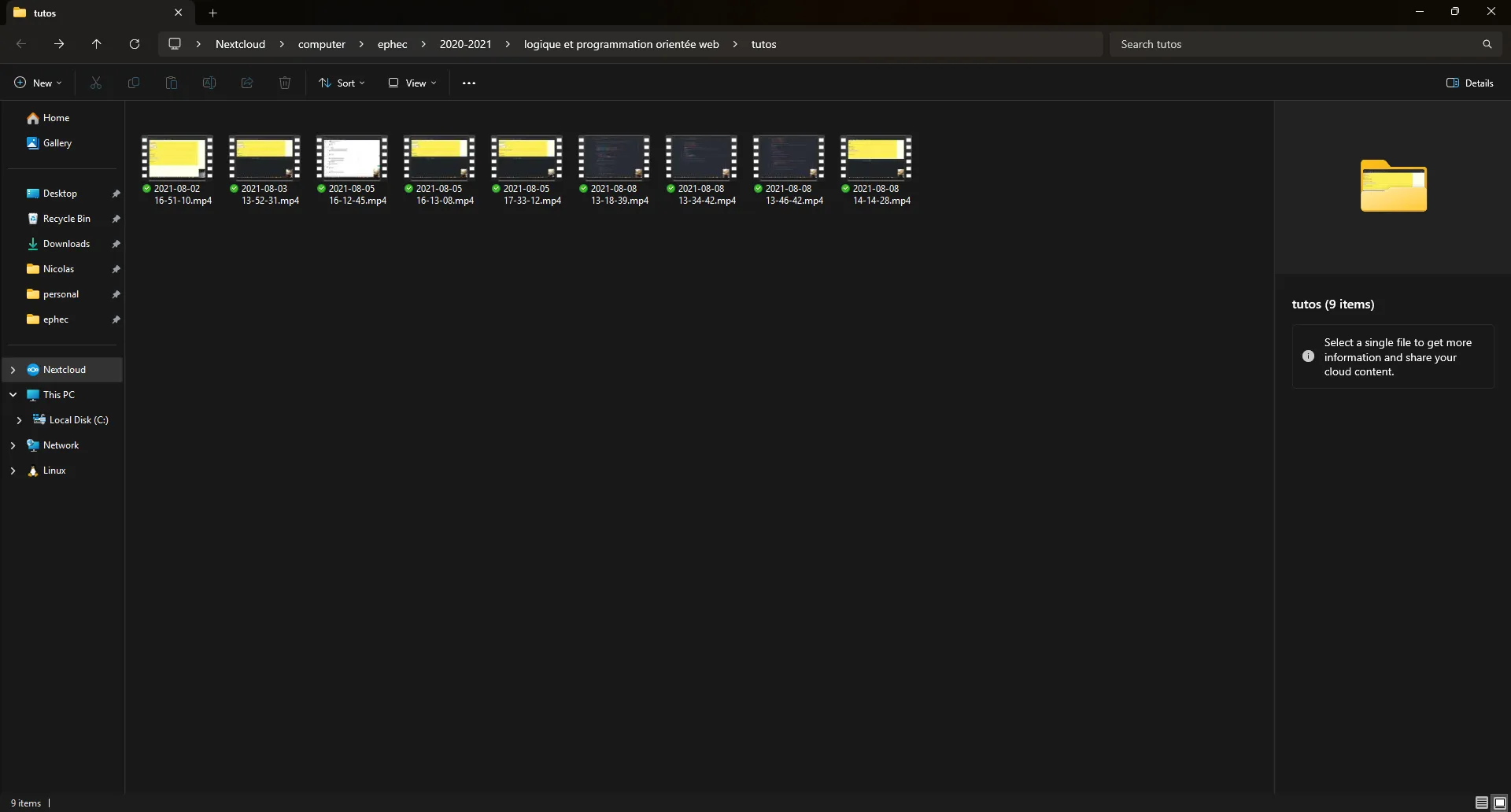Viewport: 1511px width, 812px height.
Task: Expand the Nextcloud tree node
Action: [13, 370]
